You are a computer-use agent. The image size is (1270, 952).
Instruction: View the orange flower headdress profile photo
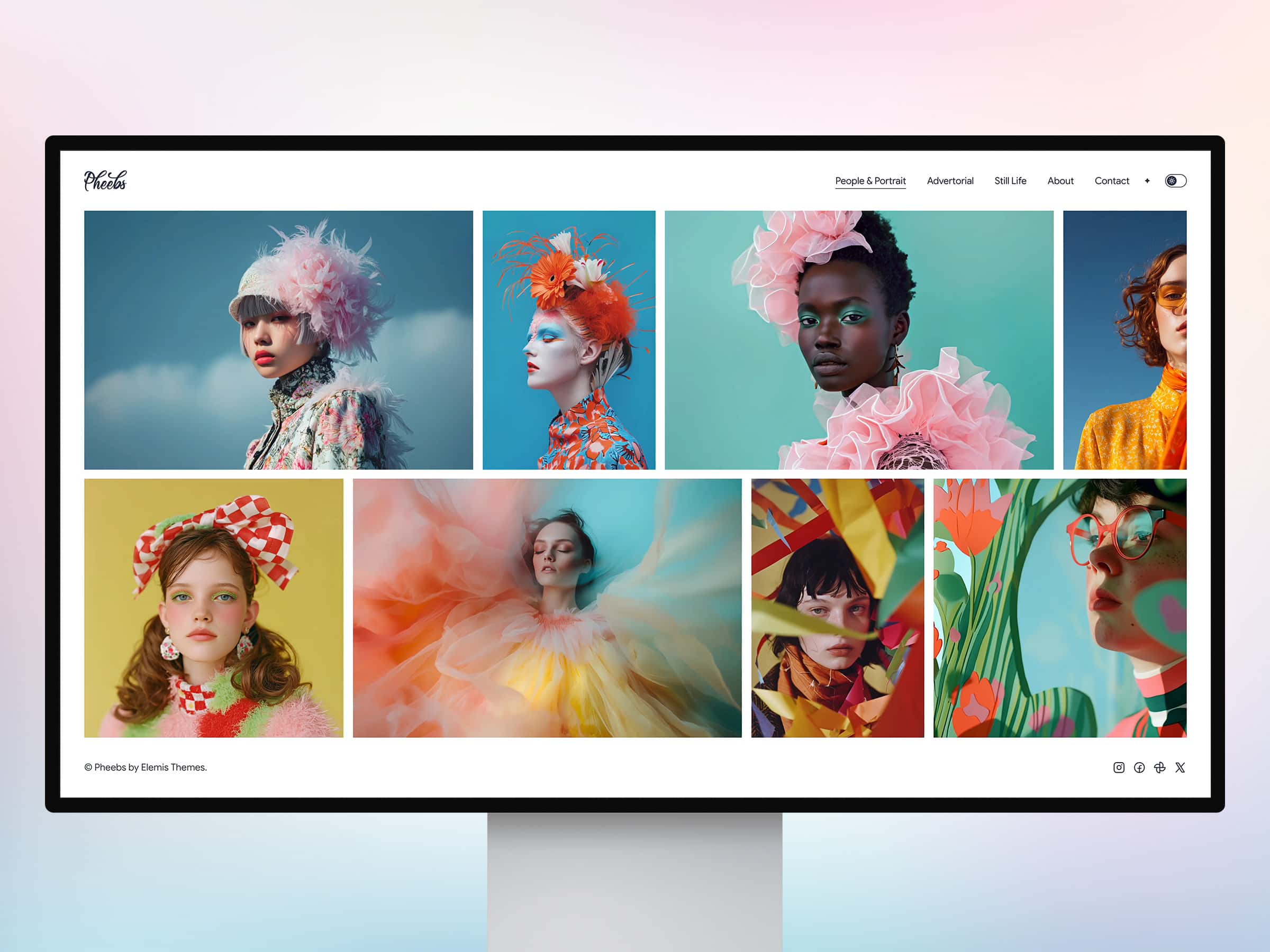pyautogui.click(x=569, y=340)
